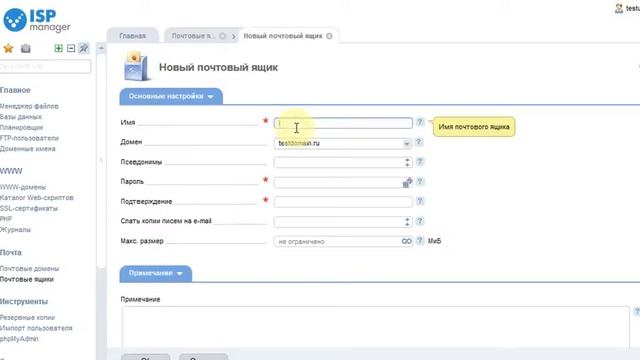Expand the Псевдонимы multi-line field
Viewport: 640px width, 360px height.
click(x=407, y=162)
